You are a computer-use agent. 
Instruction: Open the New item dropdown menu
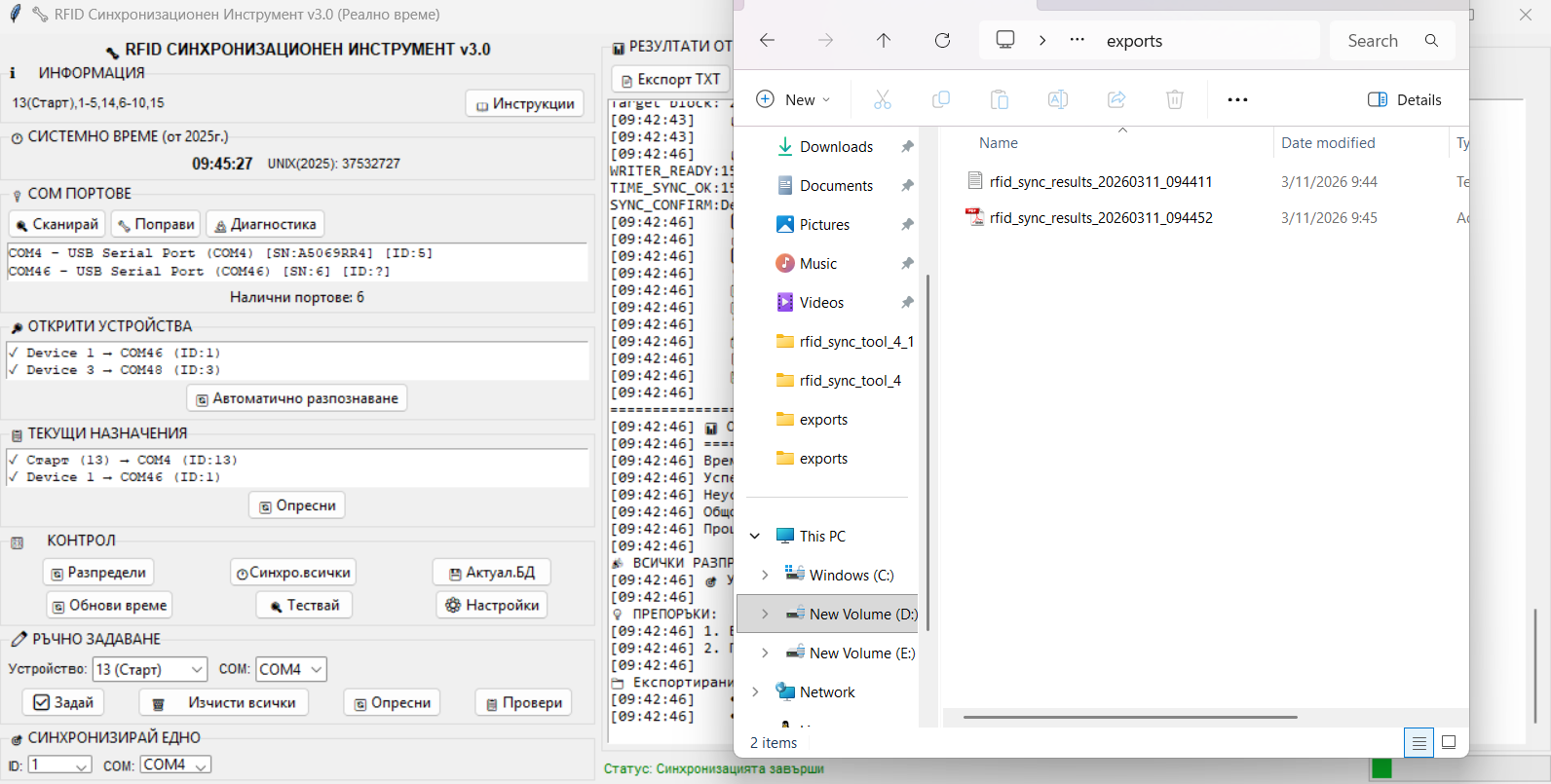pyautogui.click(x=794, y=99)
